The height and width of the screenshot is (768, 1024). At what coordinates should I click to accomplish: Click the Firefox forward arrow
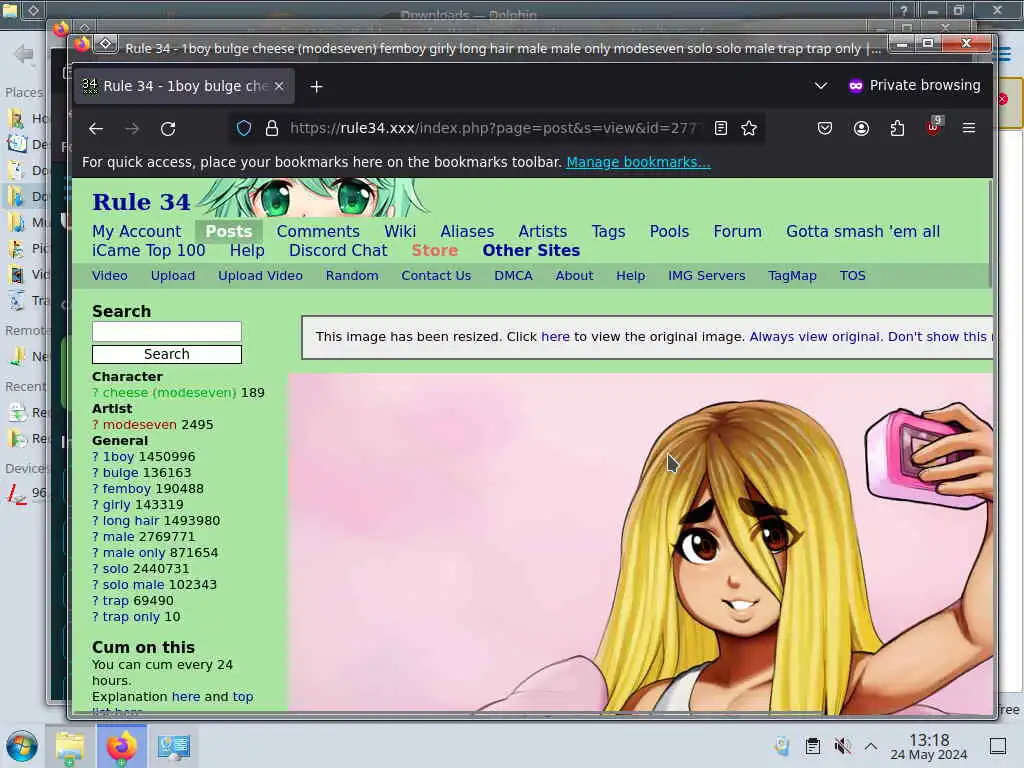132,129
